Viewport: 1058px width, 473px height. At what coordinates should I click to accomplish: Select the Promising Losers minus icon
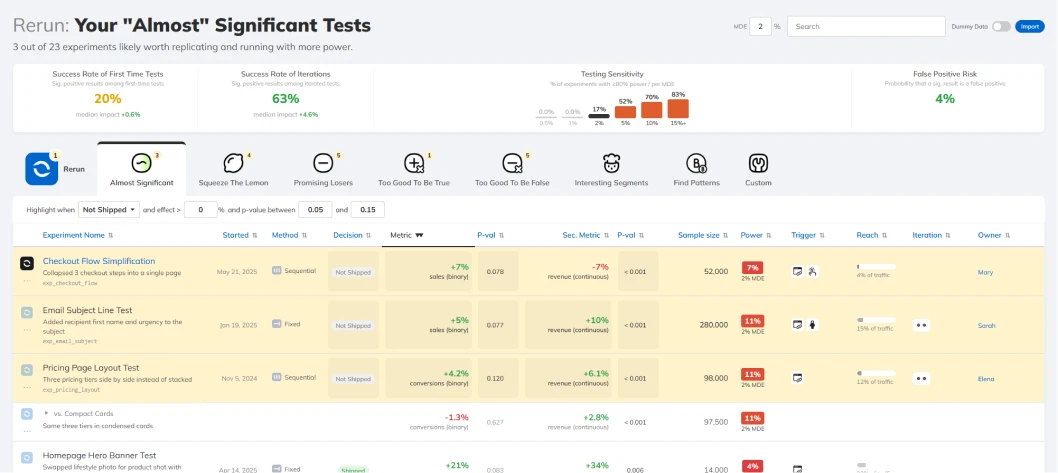click(323, 163)
